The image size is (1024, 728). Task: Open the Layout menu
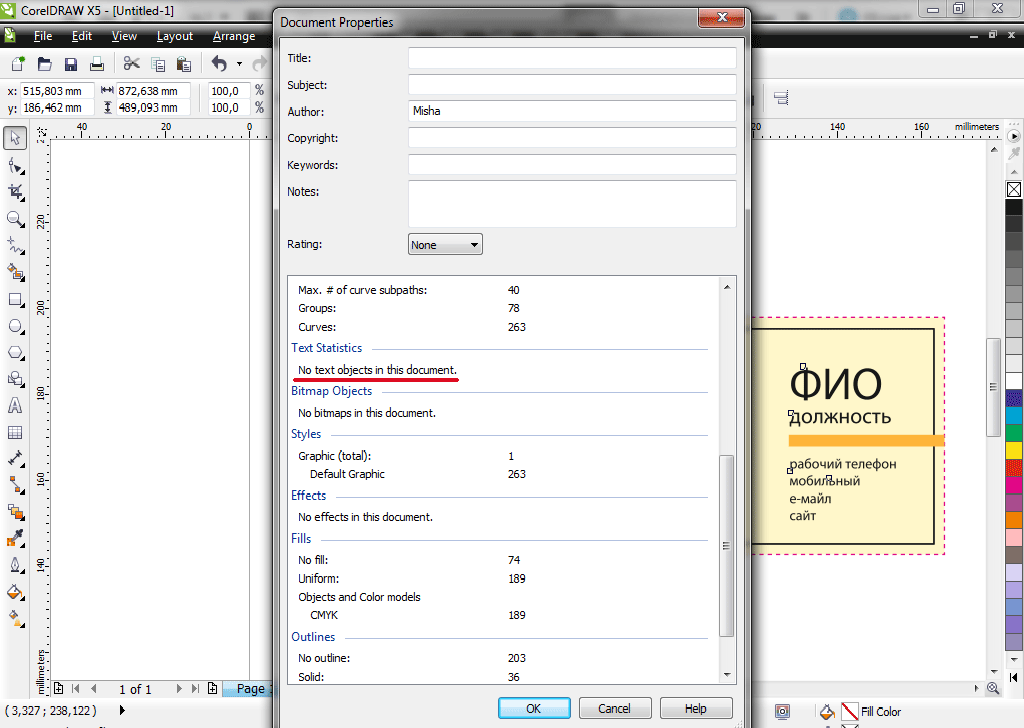pyautogui.click(x=175, y=36)
